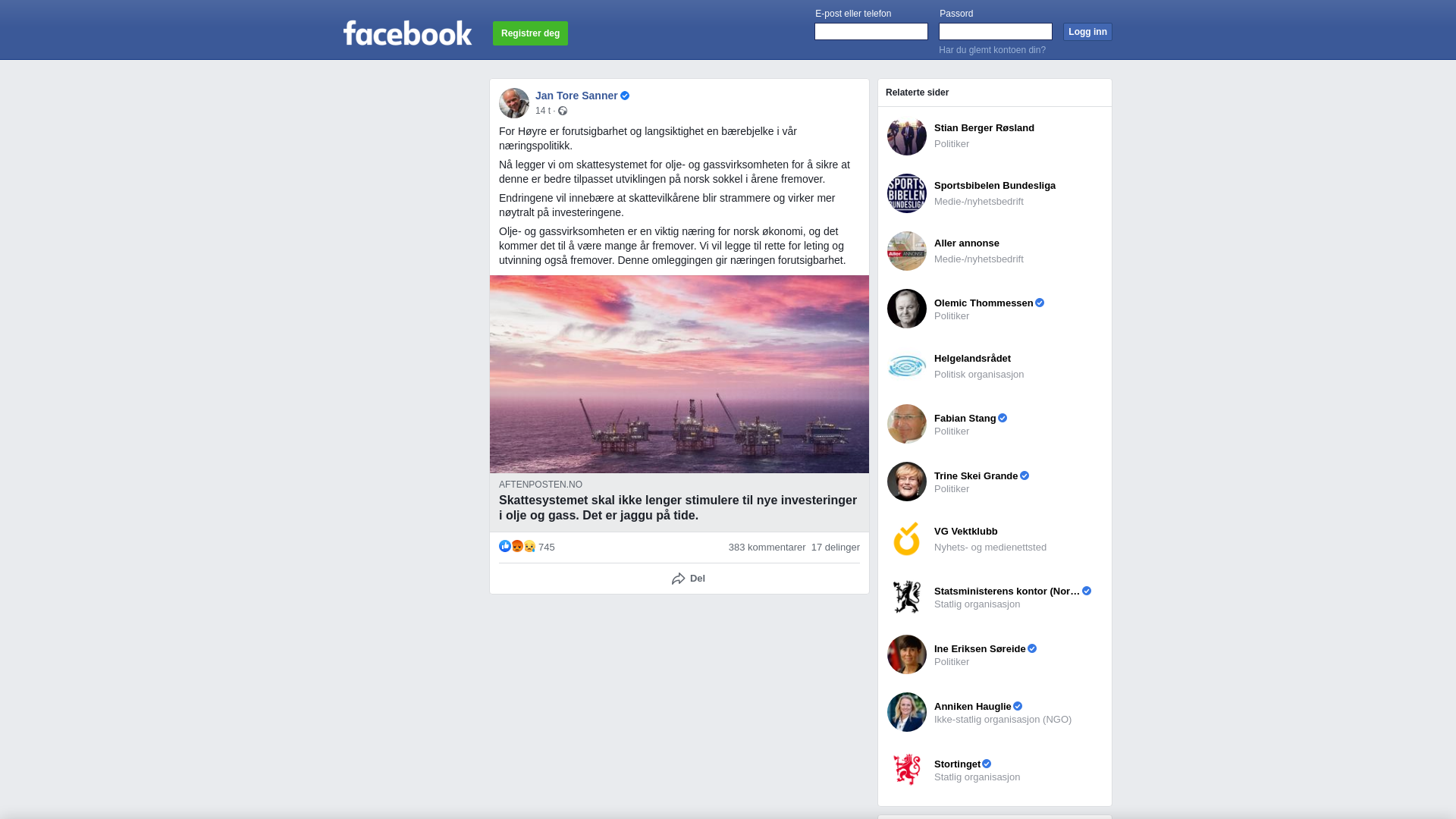Click the public globe privacy icon
The height and width of the screenshot is (819, 1456).
point(563,111)
